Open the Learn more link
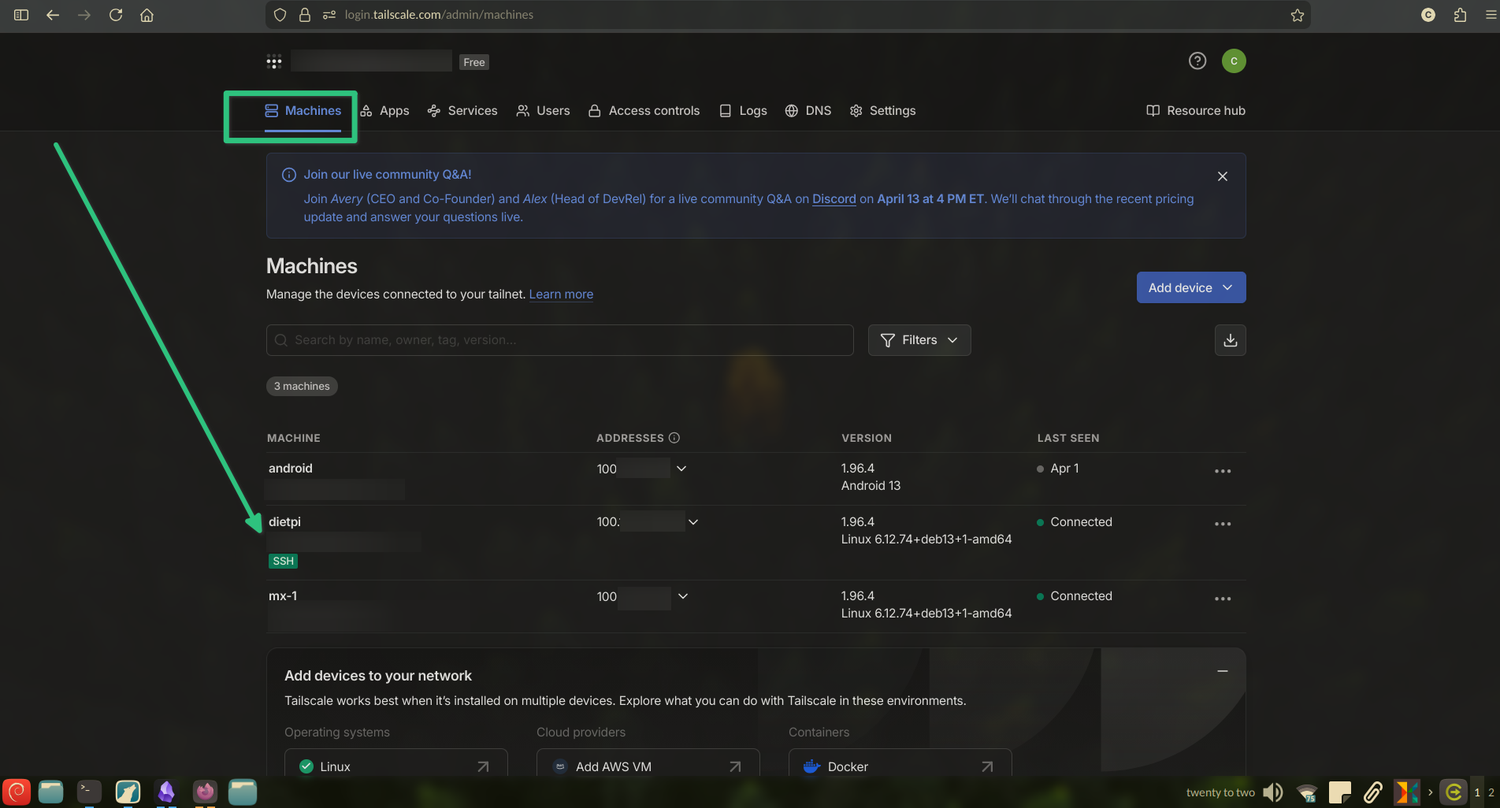This screenshot has width=1500, height=808. (x=561, y=294)
